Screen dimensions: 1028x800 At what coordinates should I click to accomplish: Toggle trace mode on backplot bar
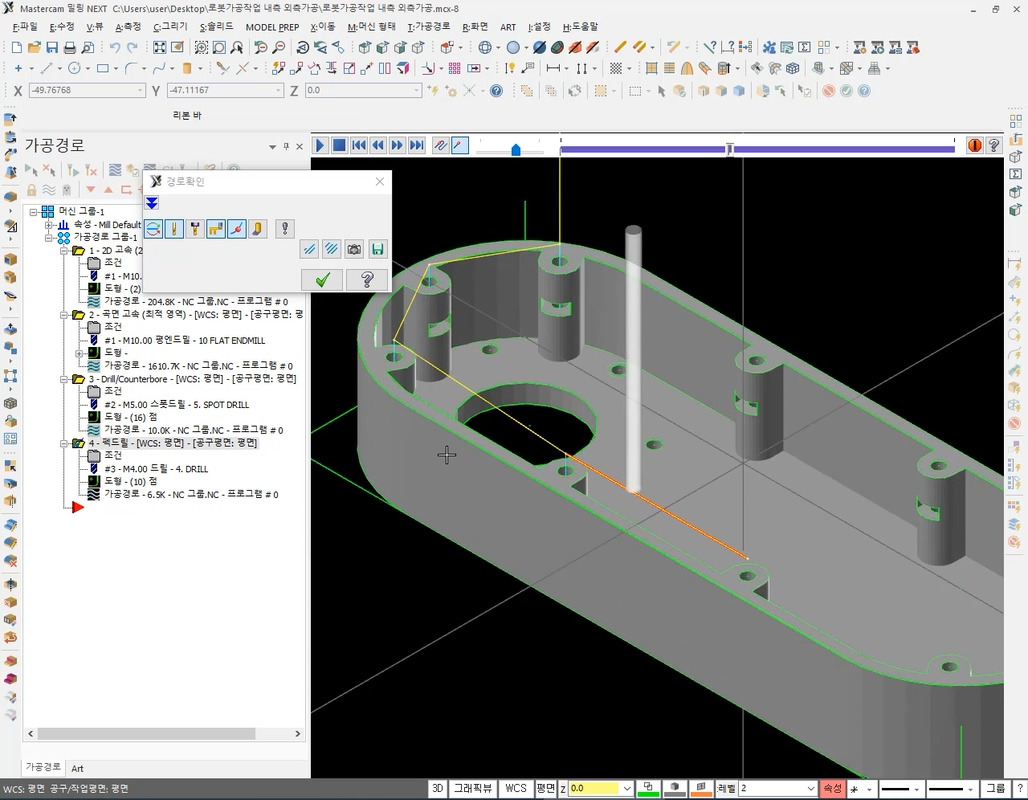coord(441,145)
